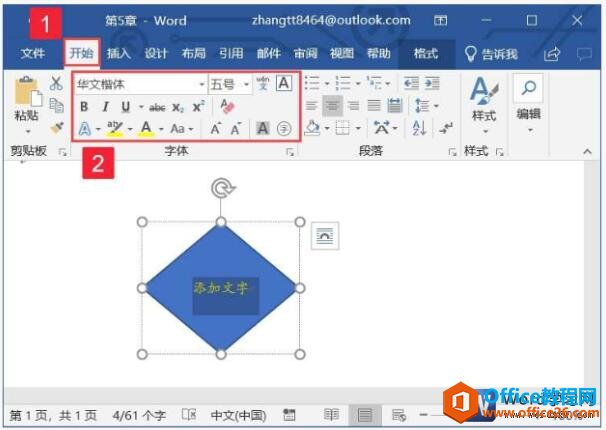
Task: Open font name dropdown 华文楷体
Action: tap(202, 84)
